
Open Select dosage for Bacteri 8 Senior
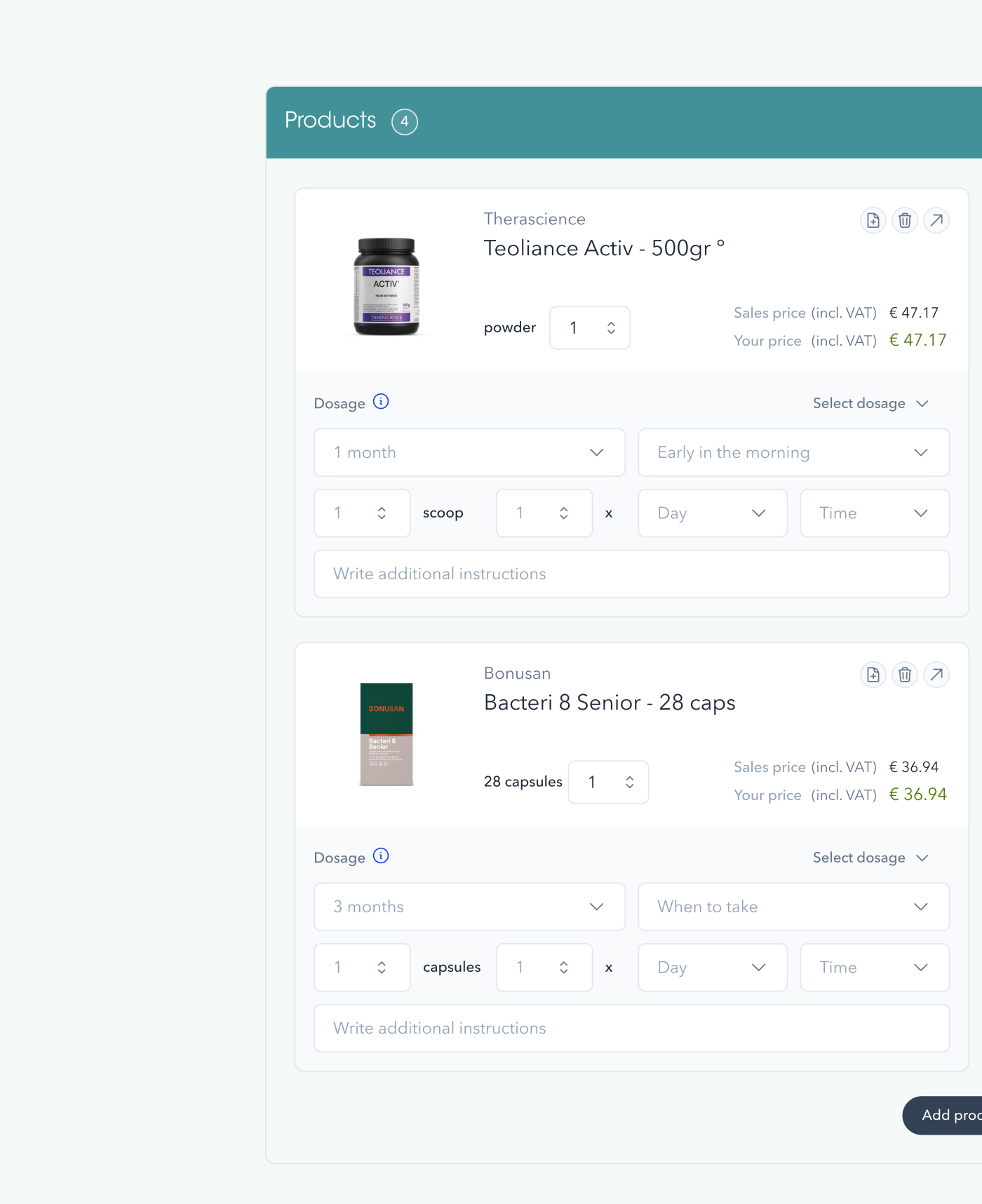[x=870, y=858]
